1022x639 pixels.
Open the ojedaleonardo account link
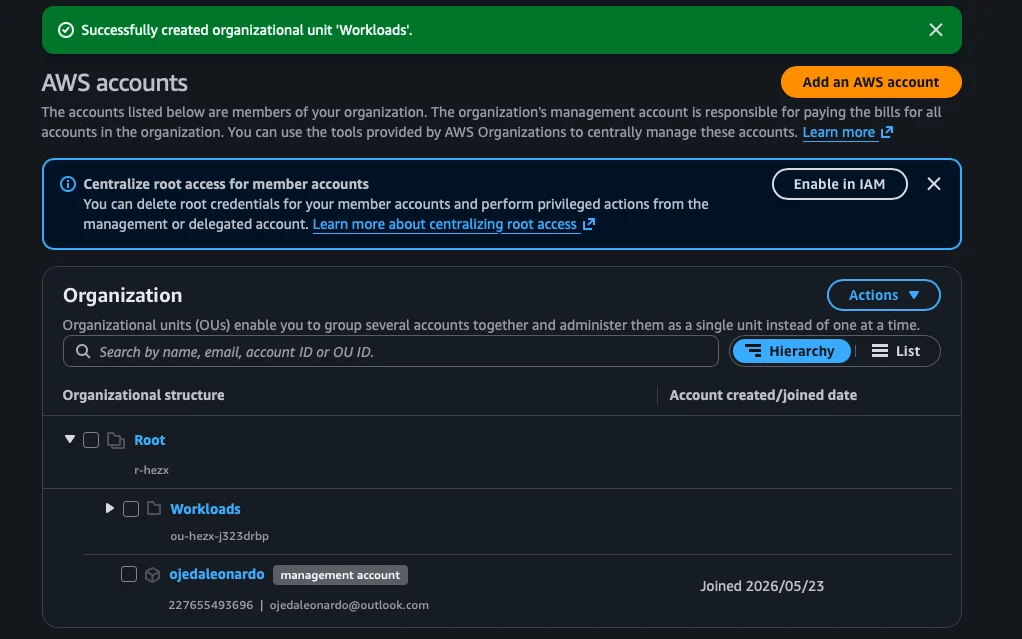pos(217,574)
